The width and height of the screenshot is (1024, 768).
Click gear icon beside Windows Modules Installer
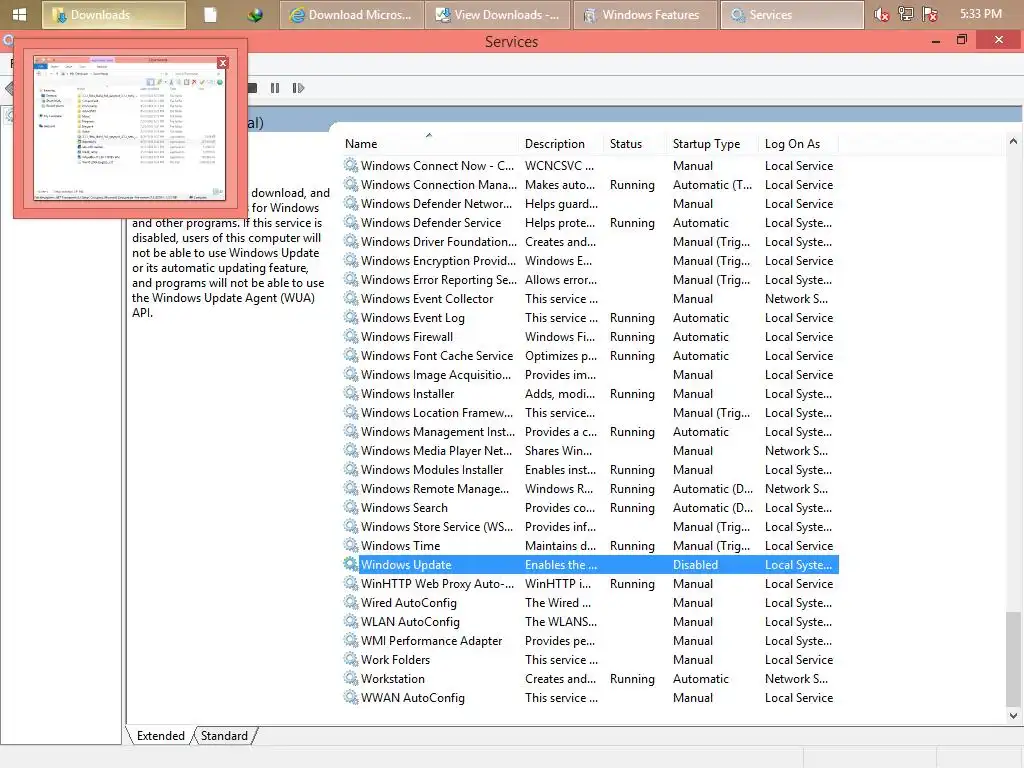tap(351, 470)
